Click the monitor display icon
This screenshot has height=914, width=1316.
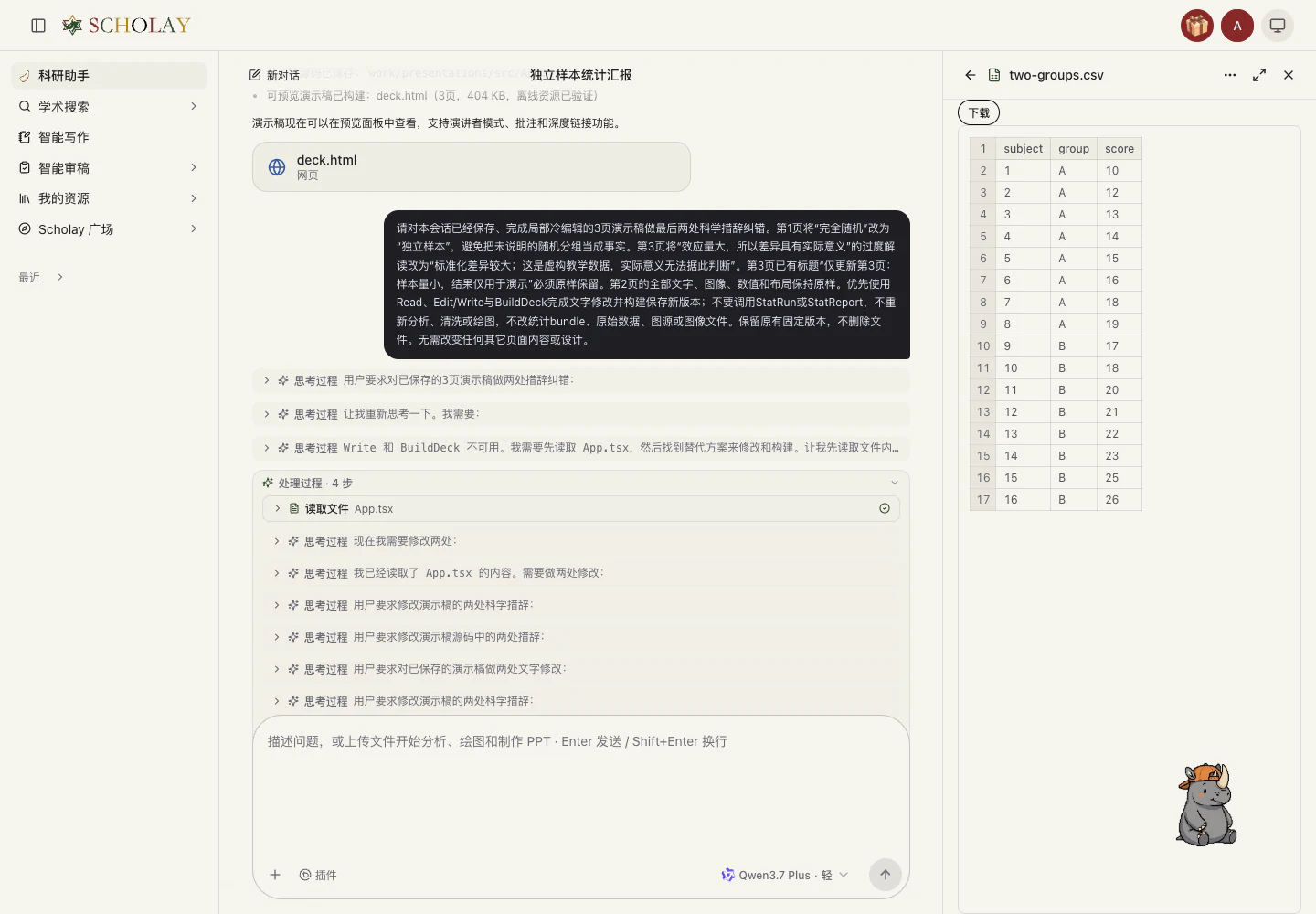click(1278, 26)
